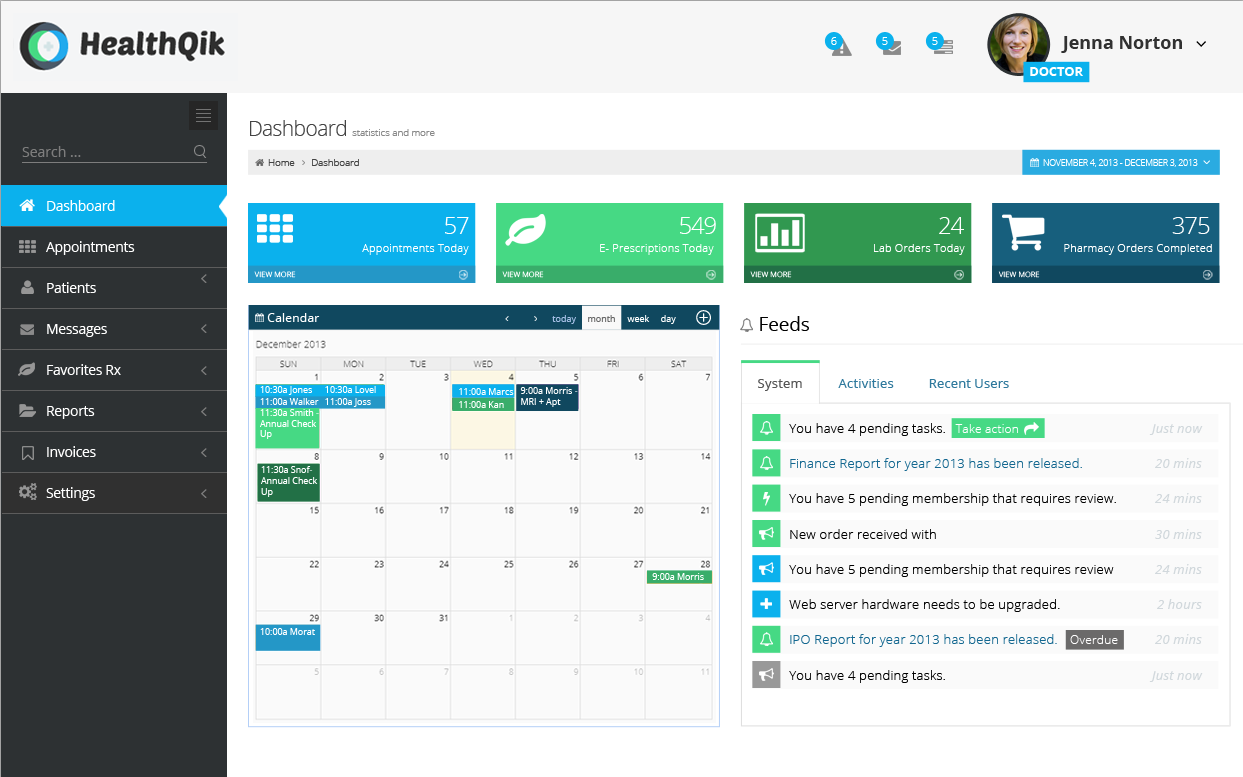The height and width of the screenshot is (777, 1243).
Task: Go to previous month in Calendar
Action: coord(507,319)
